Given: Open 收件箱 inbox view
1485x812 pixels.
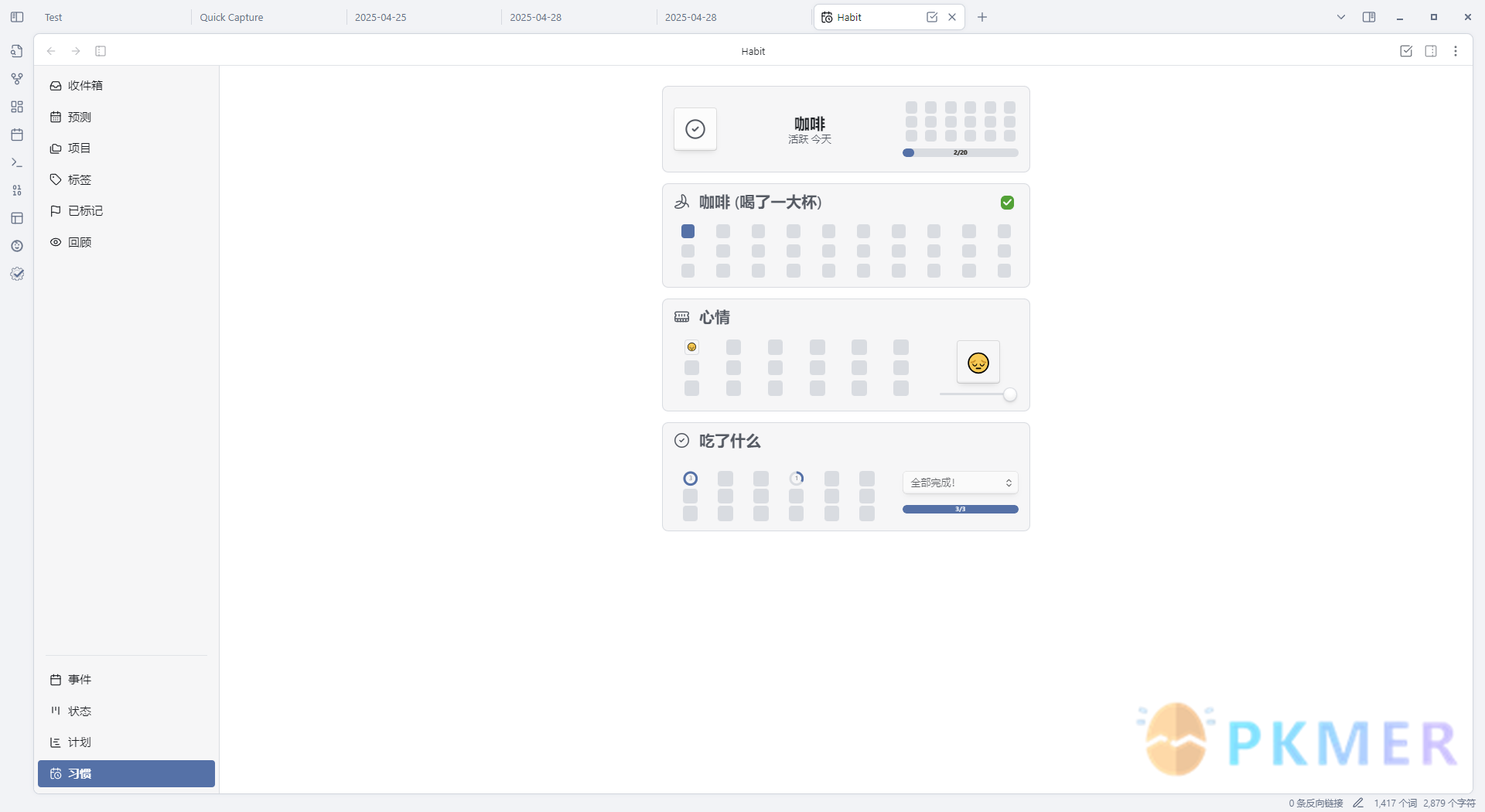Looking at the screenshot, I should (85, 86).
